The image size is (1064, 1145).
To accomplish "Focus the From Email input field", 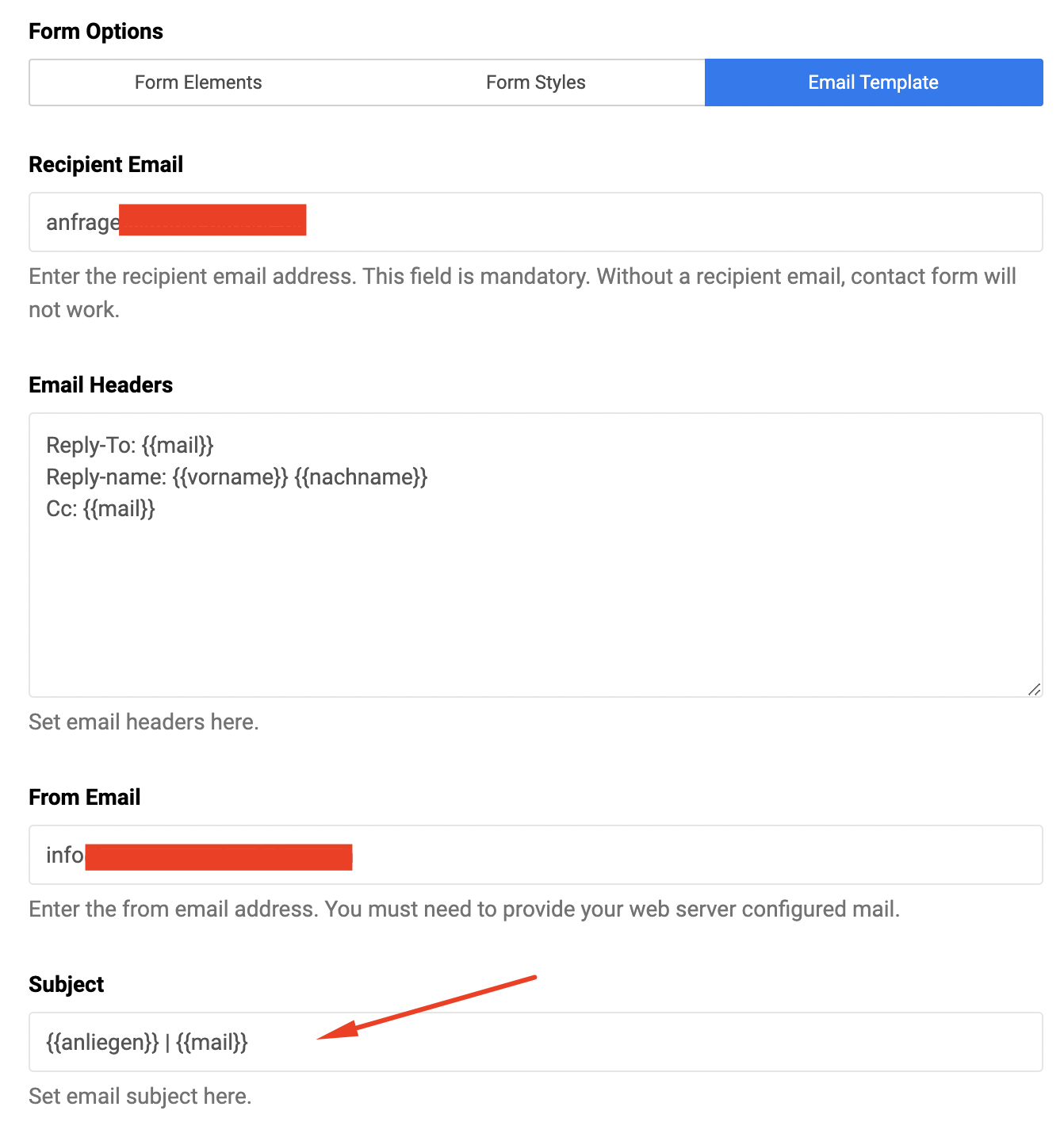I will click(634, 855).
